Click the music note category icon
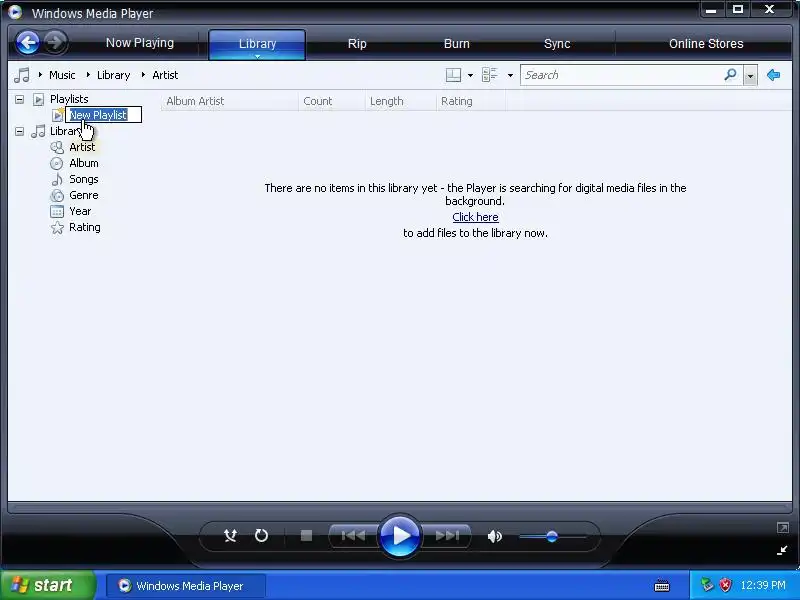The image size is (800, 600). pyautogui.click(x=21, y=75)
